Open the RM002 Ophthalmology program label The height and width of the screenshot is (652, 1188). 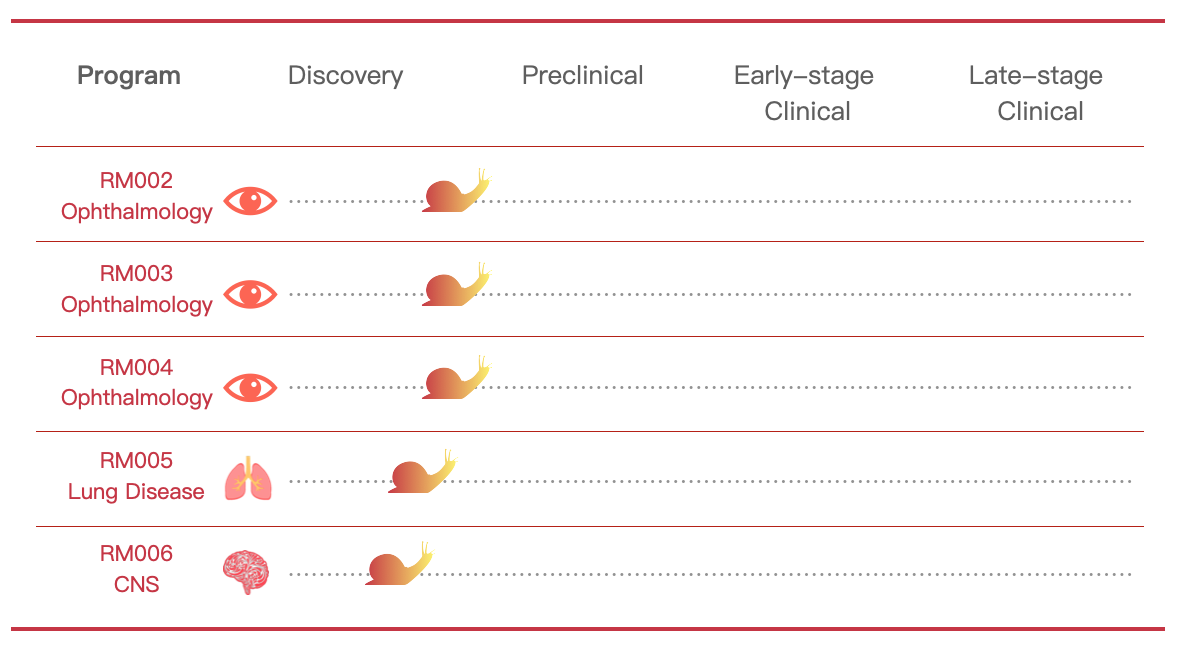(x=136, y=196)
